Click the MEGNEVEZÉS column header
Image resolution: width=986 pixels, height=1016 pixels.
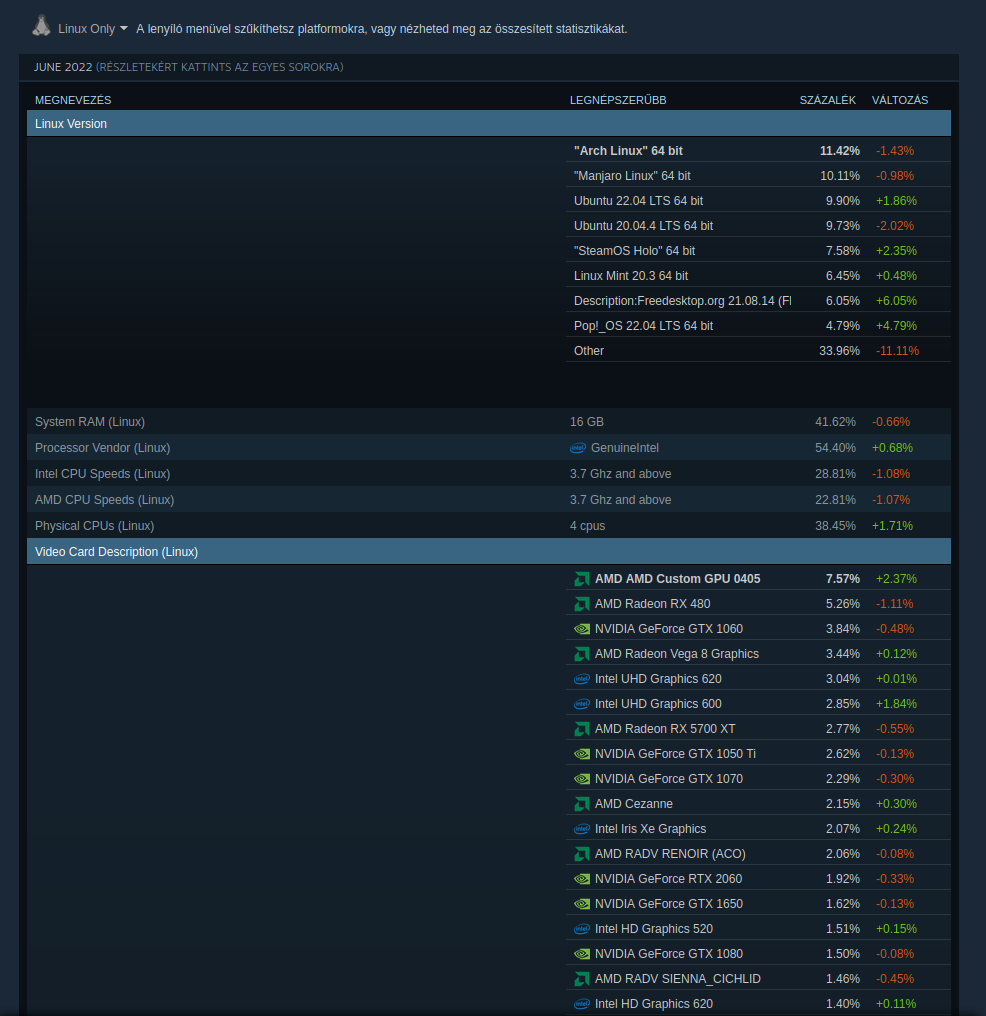coord(73,100)
